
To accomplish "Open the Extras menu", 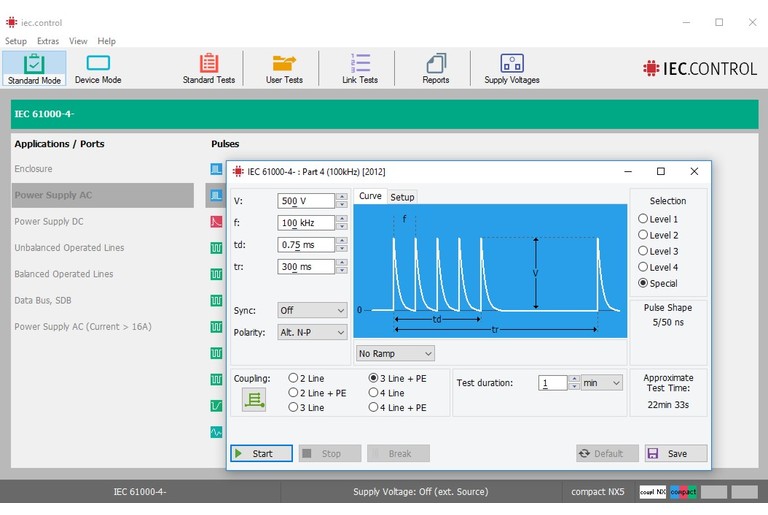I will pyautogui.click(x=48, y=41).
